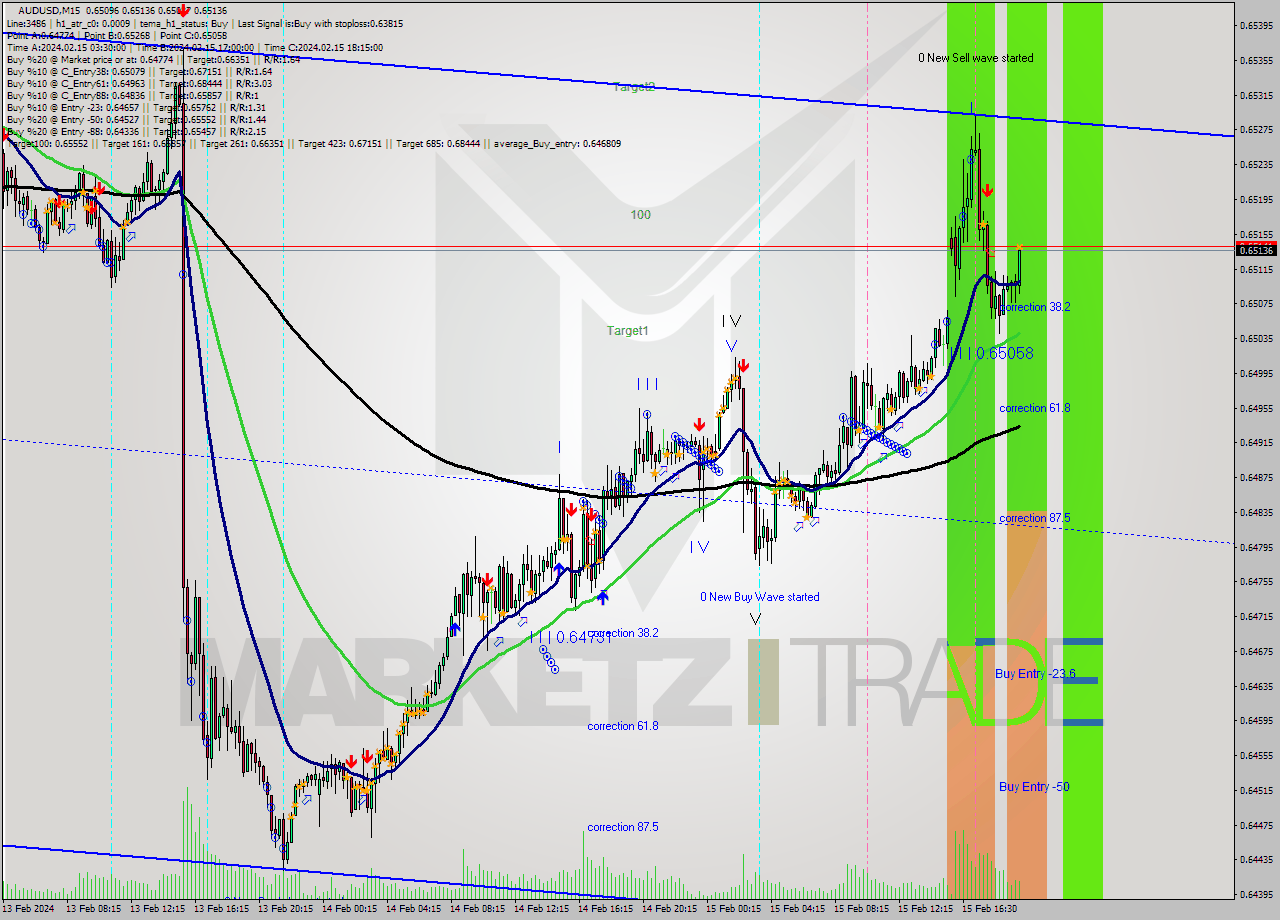Click 'correction 87.5' label above Buy Entry -23.6

point(1035,518)
